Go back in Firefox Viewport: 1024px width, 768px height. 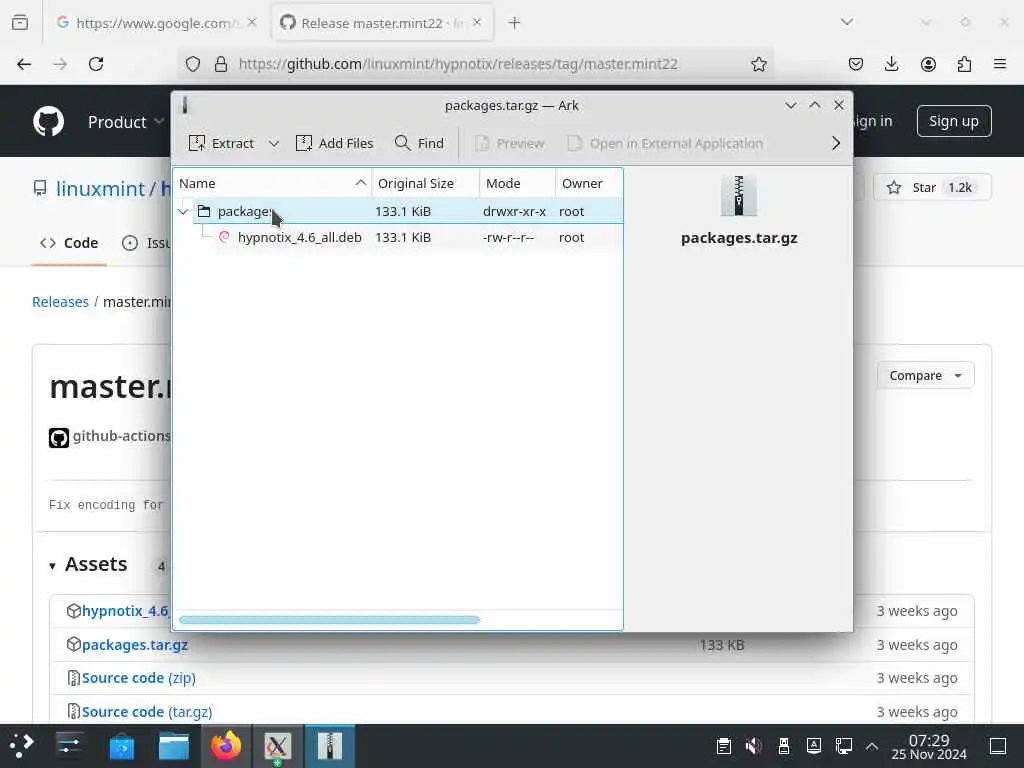(x=24, y=64)
